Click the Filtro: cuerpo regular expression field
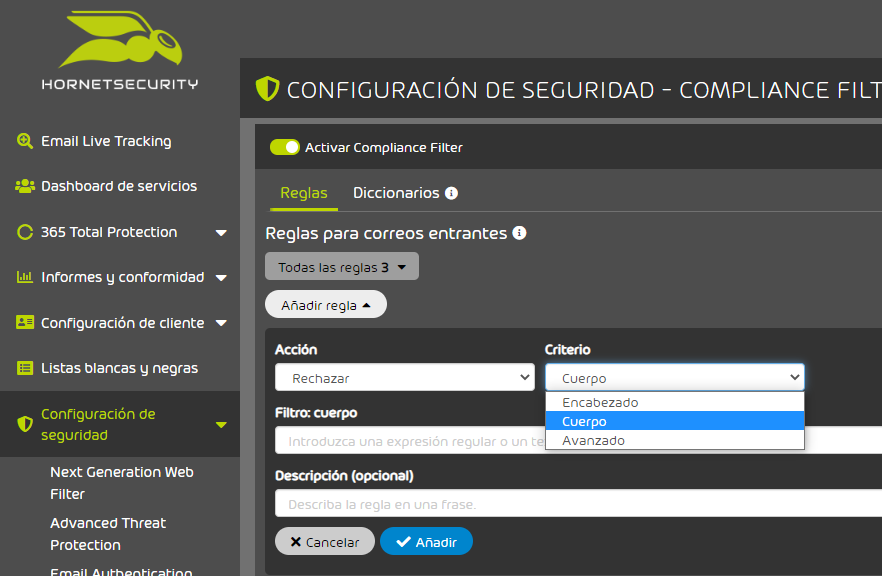882x576 pixels. [578, 440]
